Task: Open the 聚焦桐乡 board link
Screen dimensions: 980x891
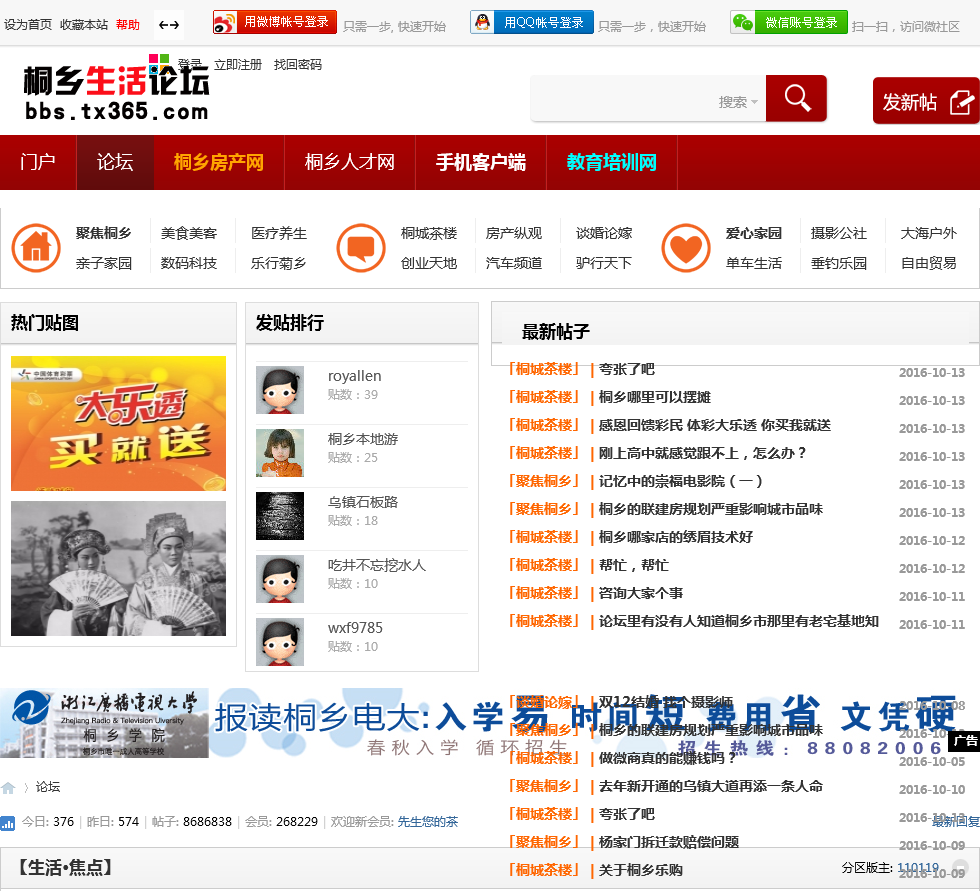Action: [104, 233]
